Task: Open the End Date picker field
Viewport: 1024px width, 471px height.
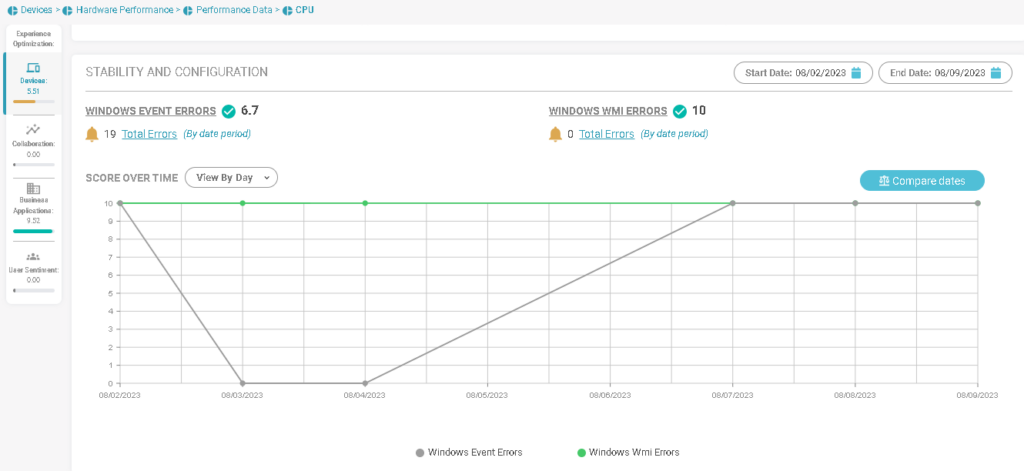Action: tap(937, 73)
